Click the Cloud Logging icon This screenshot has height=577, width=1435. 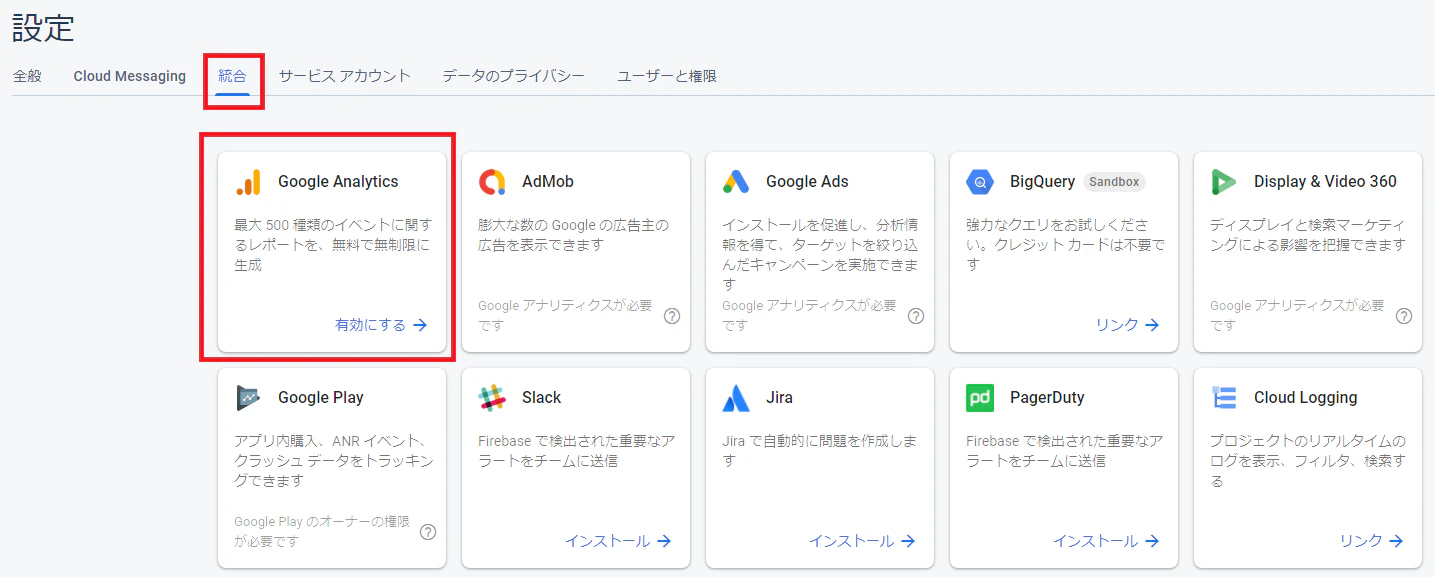[x=1224, y=398]
